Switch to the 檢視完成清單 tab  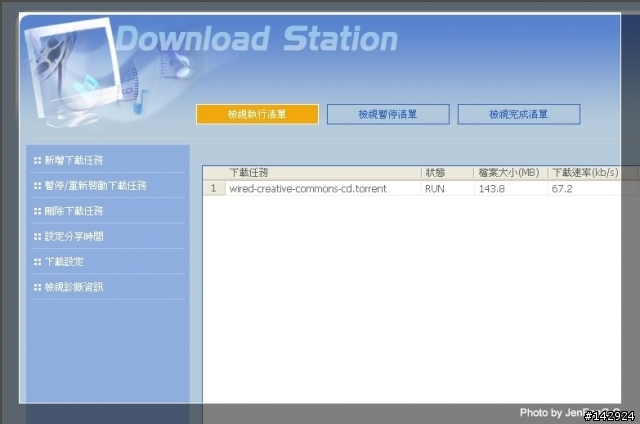click(x=519, y=114)
